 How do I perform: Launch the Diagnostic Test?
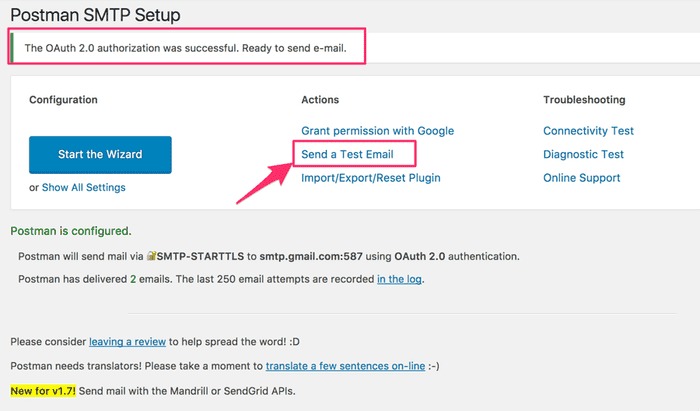[x=583, y=154]
